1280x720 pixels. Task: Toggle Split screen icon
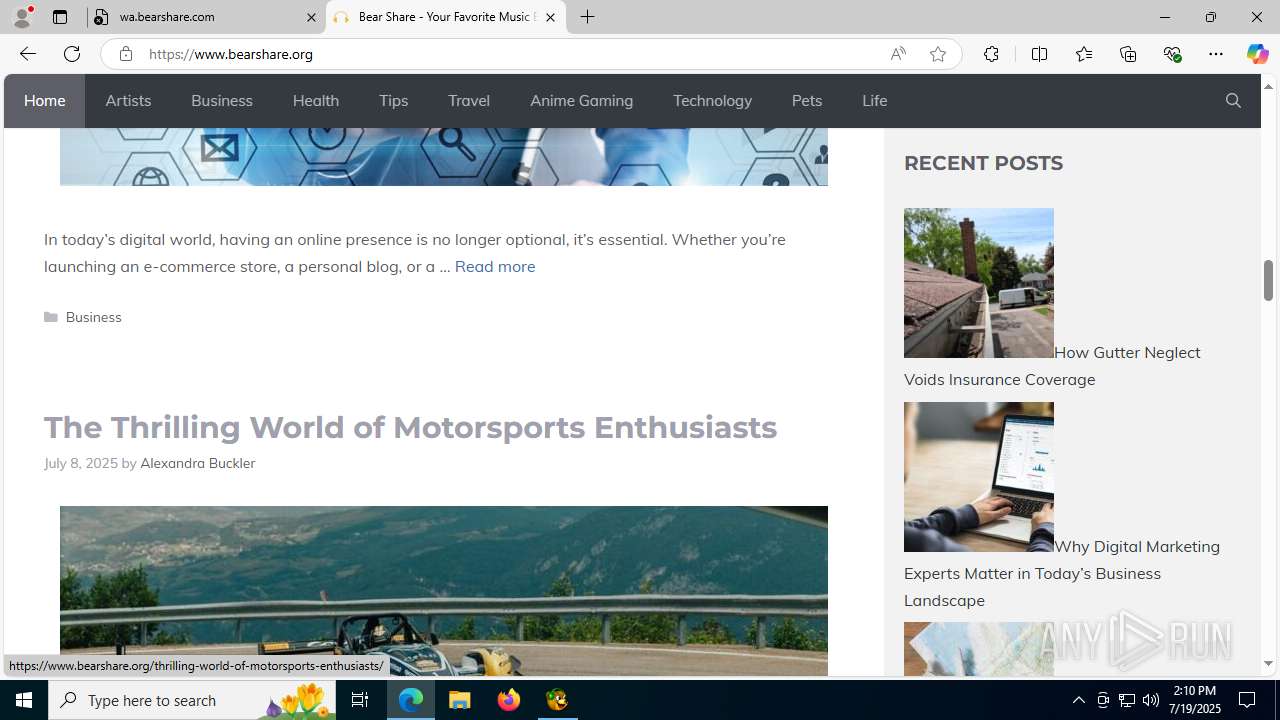(x=1039, y=54)
